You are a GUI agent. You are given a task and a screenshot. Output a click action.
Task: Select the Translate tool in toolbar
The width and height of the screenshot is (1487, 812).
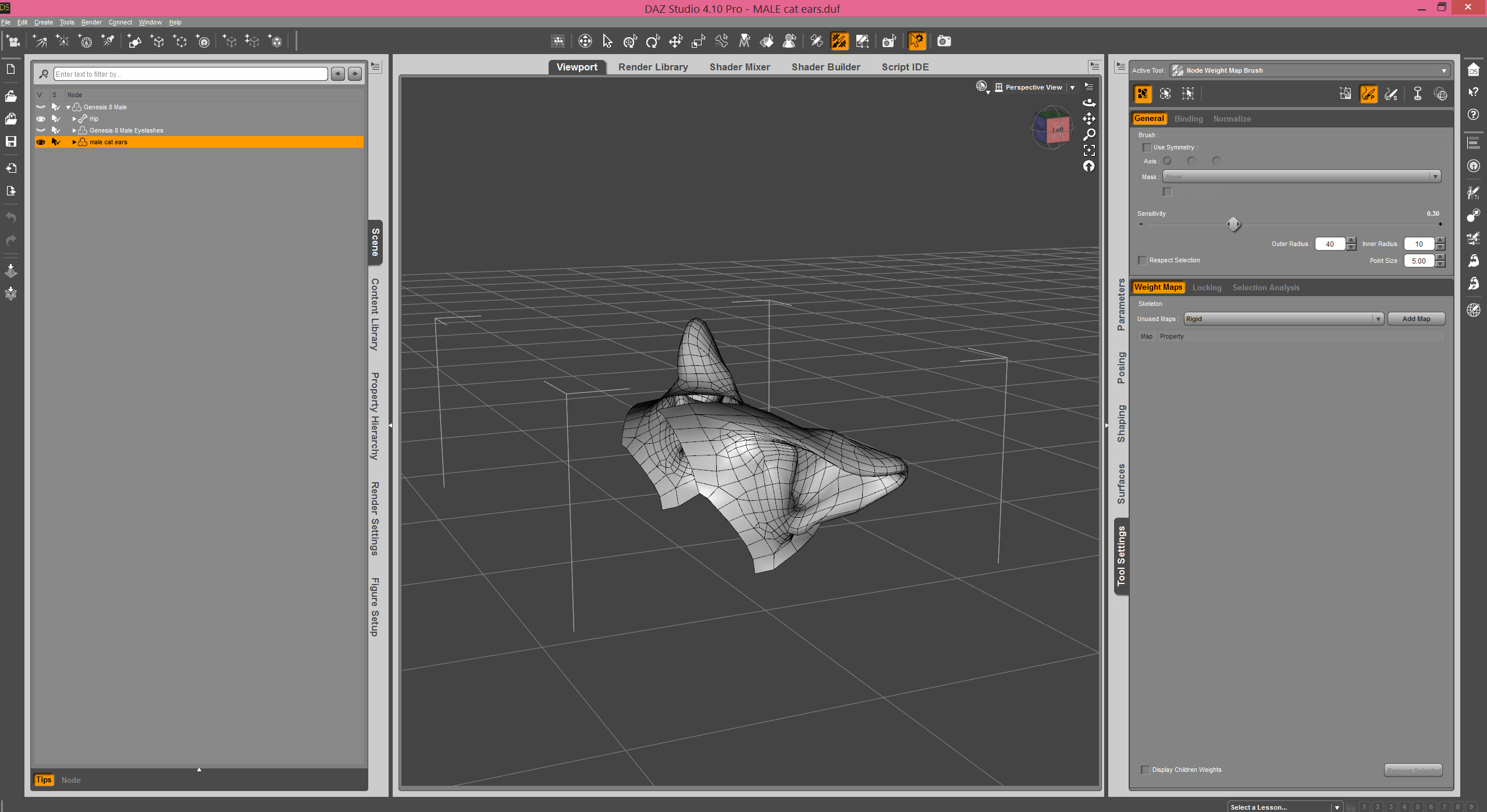coord(675,41)
